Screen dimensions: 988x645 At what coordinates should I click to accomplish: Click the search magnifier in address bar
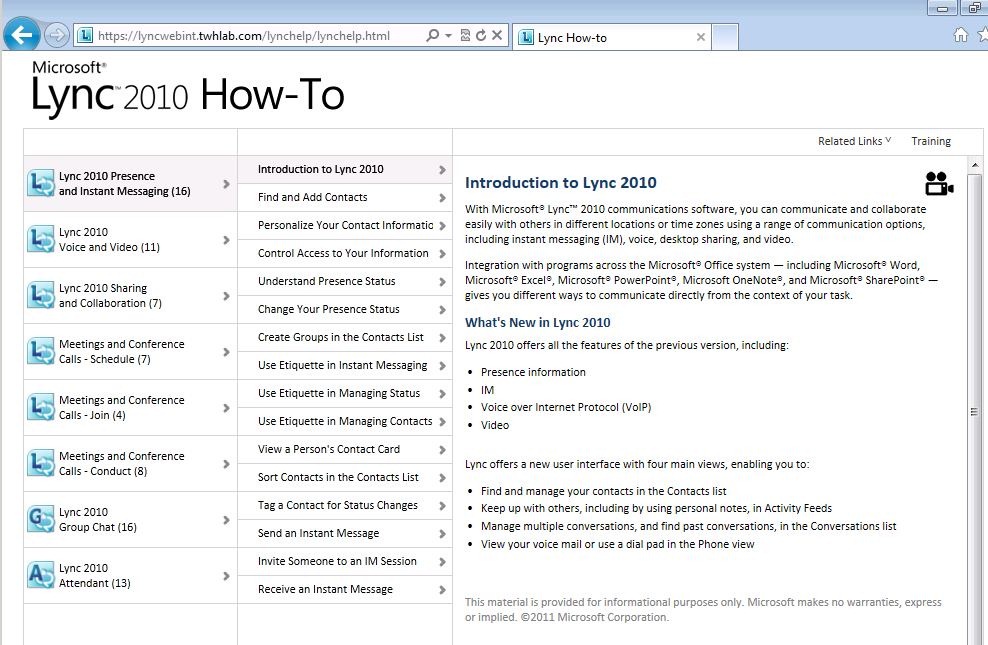pos(432,35)
